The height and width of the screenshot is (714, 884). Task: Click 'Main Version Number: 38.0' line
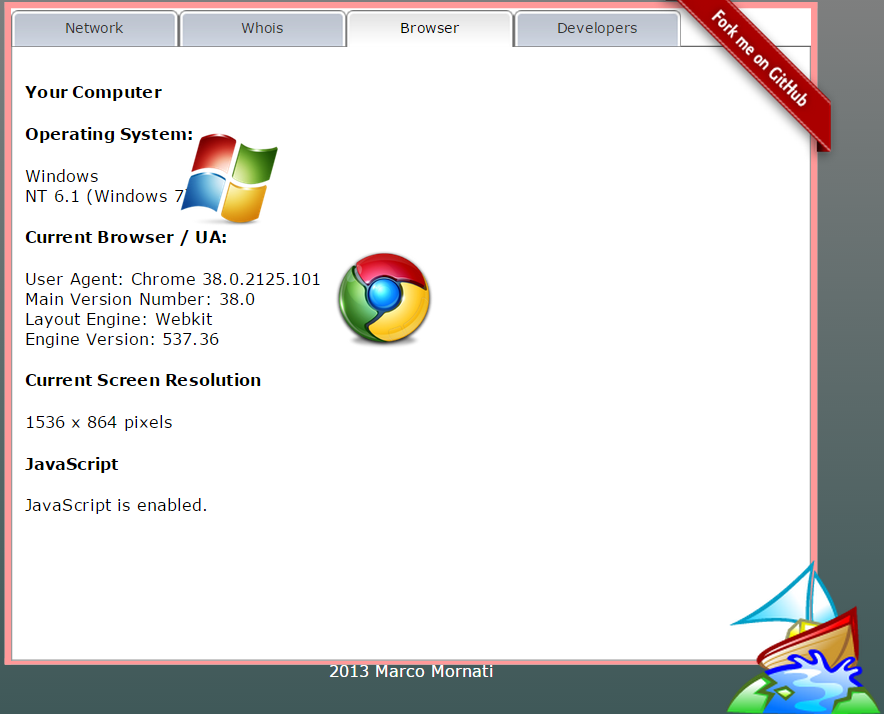coord(140,299)
